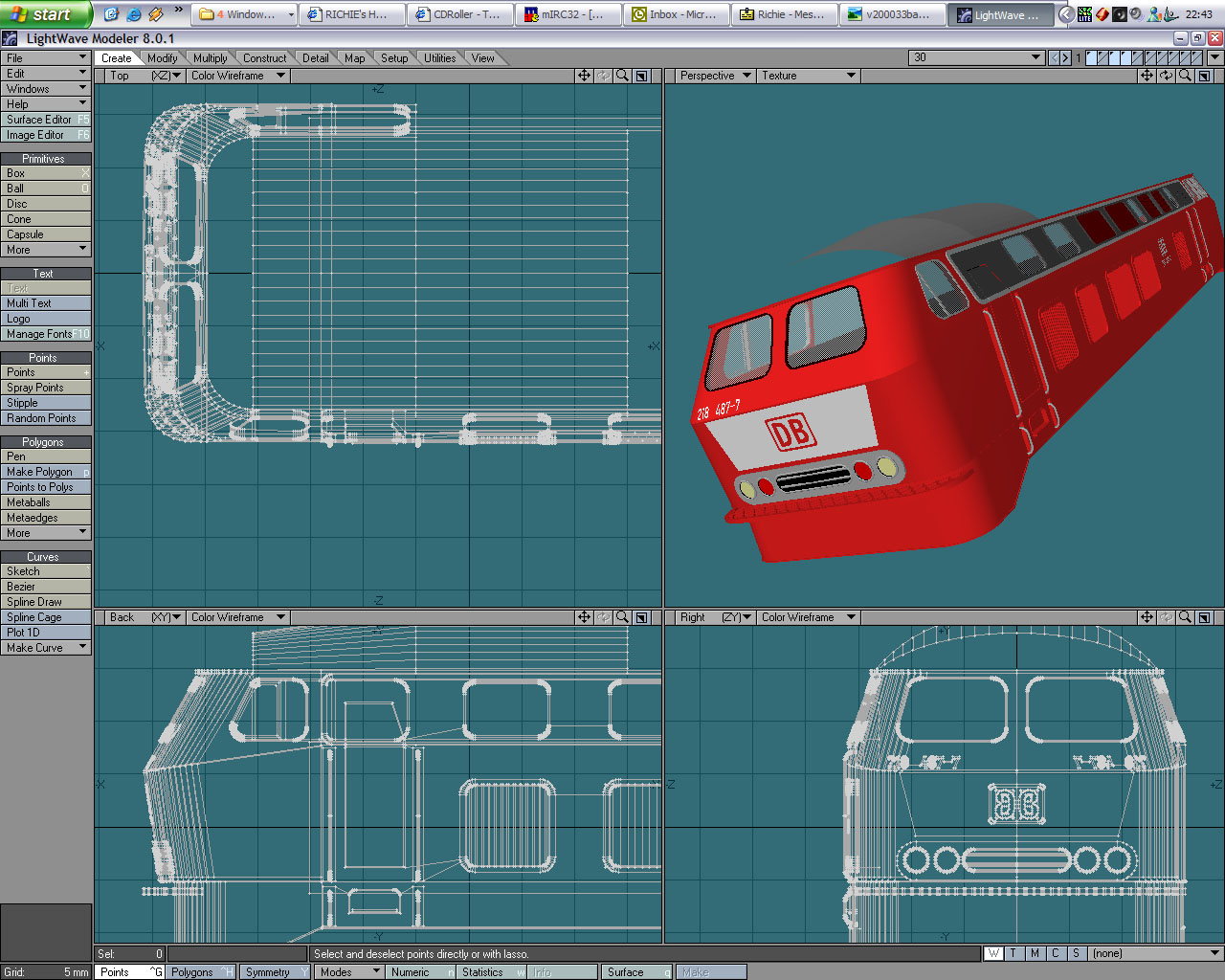
Task: Maximize the Right viewport with its corner icon
Action: click(1205, 617)
